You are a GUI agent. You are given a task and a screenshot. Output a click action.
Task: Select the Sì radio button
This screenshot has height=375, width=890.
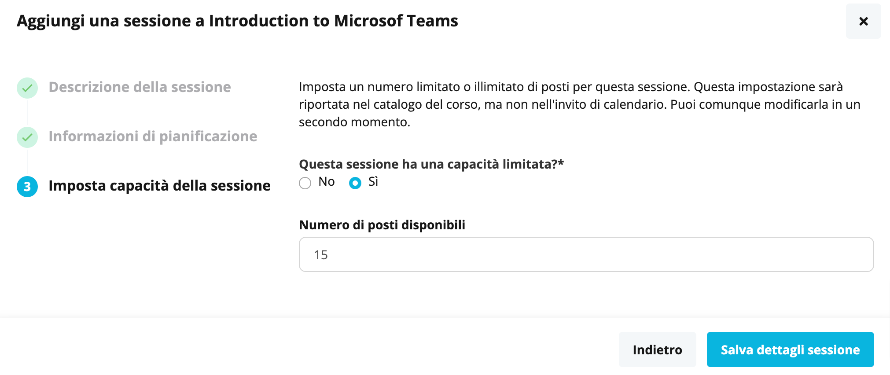[355, 183]
